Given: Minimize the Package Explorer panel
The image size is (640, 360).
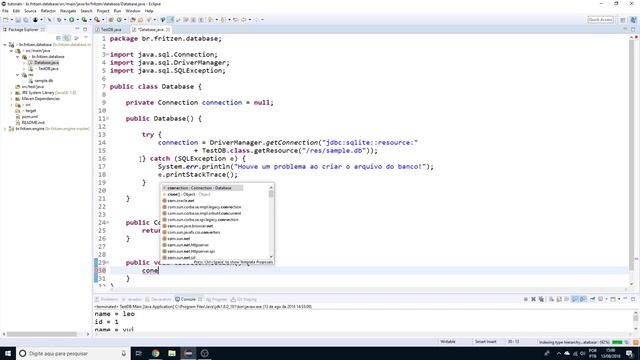Looking at the screenshot, I should pos(77,29).
